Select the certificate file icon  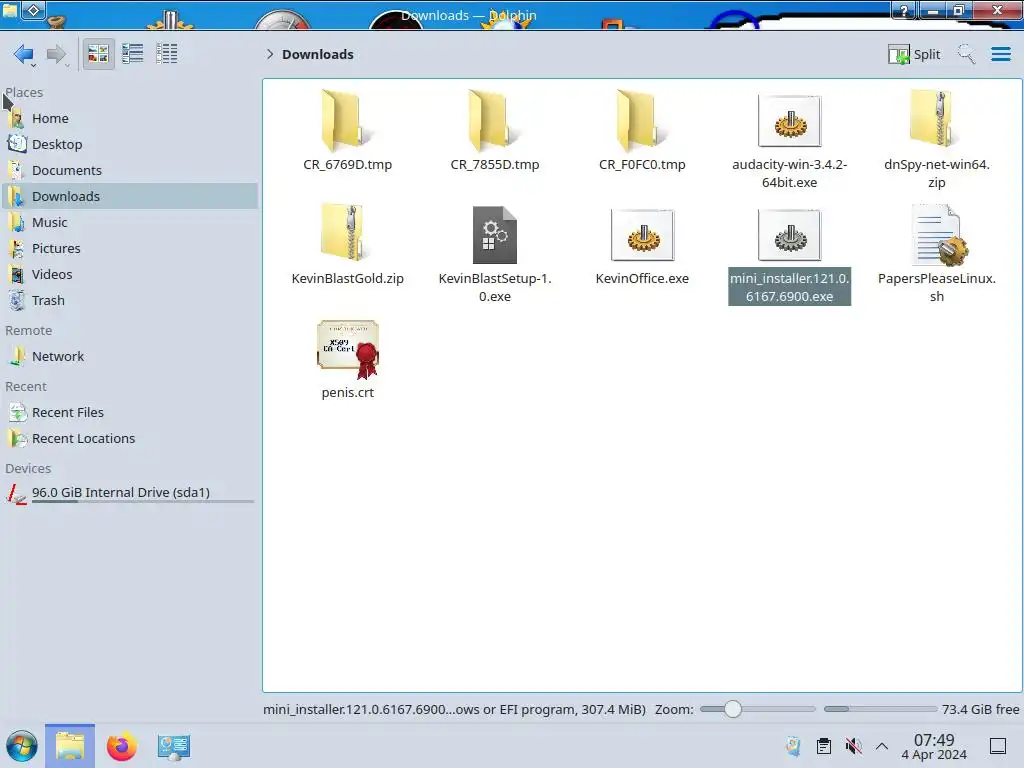(348, 349)
